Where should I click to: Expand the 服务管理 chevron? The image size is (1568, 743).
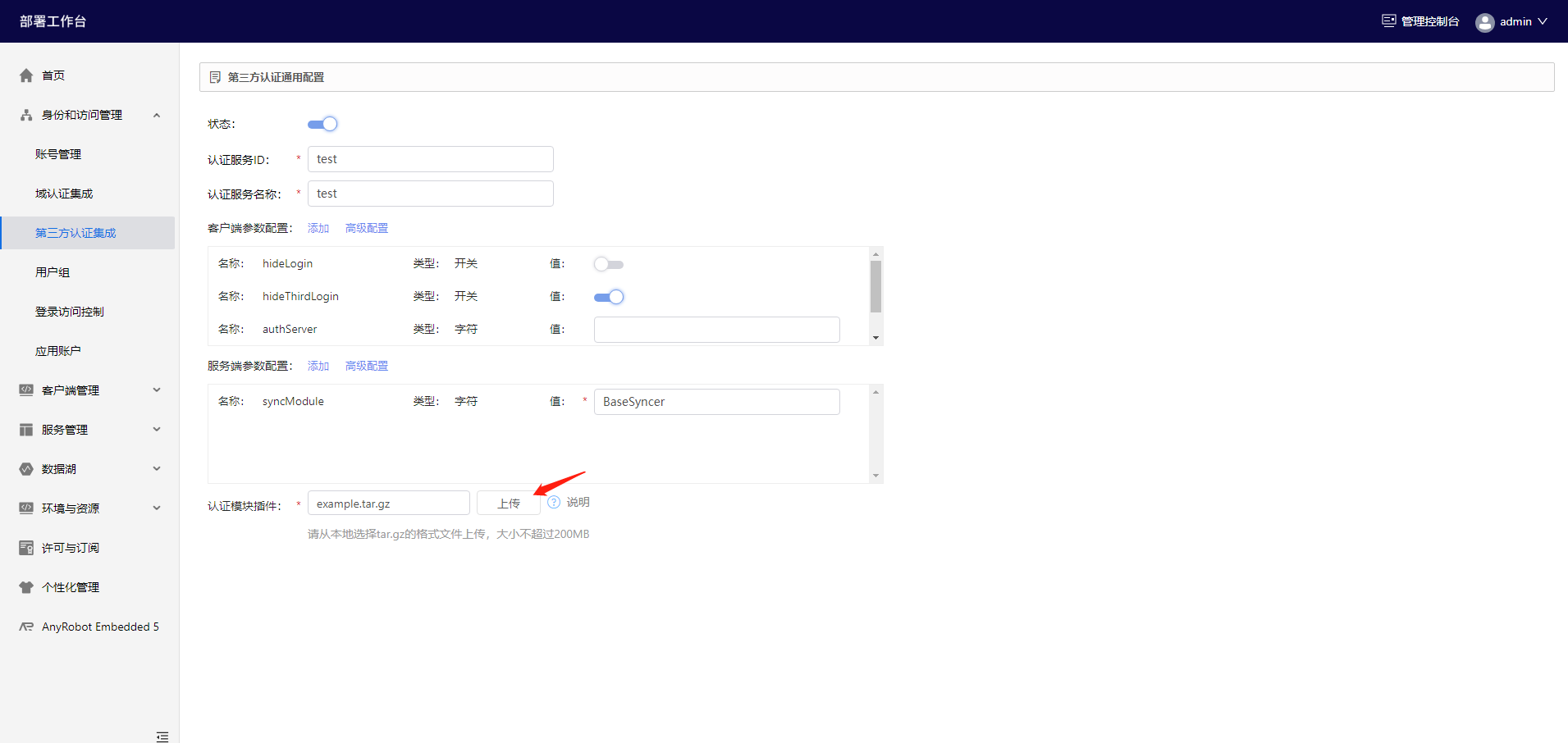pos(157,430)
